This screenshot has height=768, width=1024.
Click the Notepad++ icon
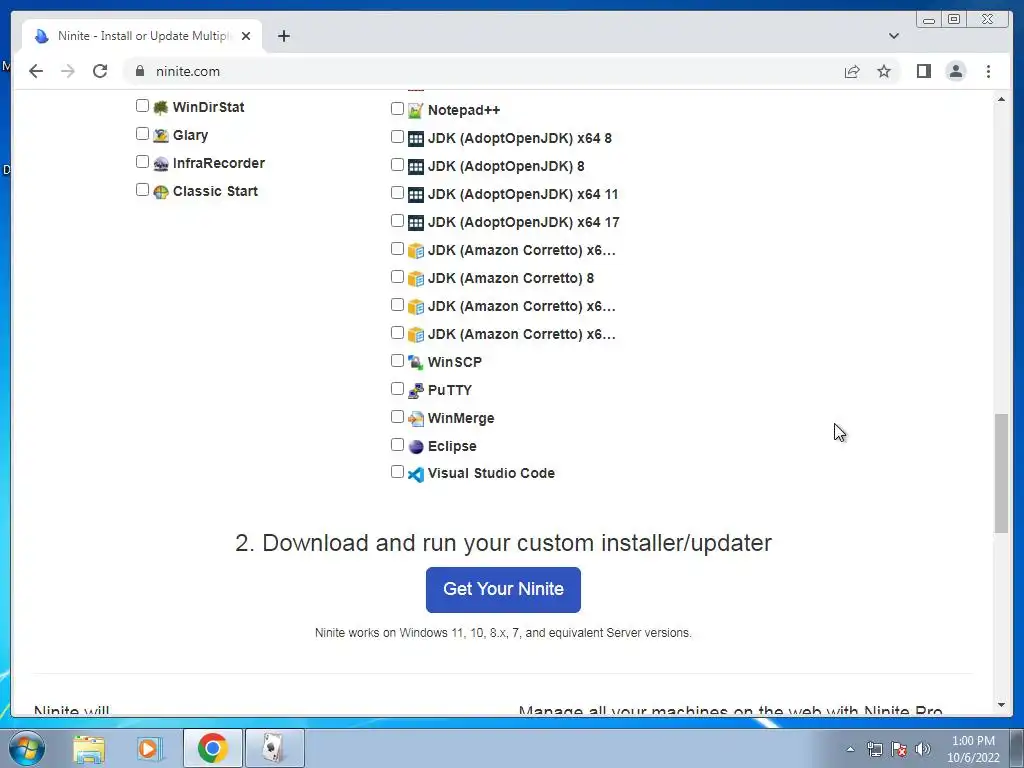tap(415, 110)
